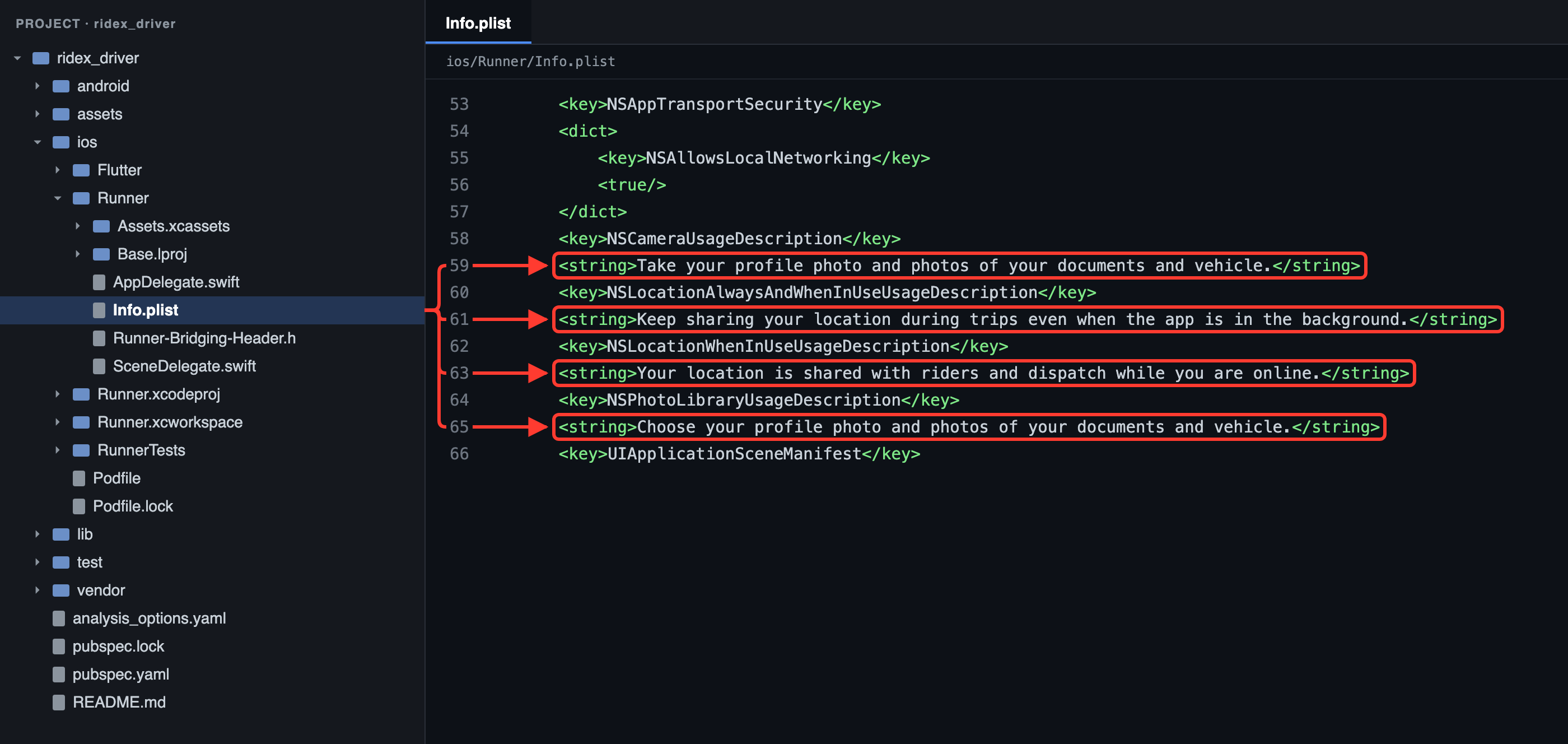1568x744 pixels.
Task: Open Info.plist in the file tree
Action: tap(212, 310)
